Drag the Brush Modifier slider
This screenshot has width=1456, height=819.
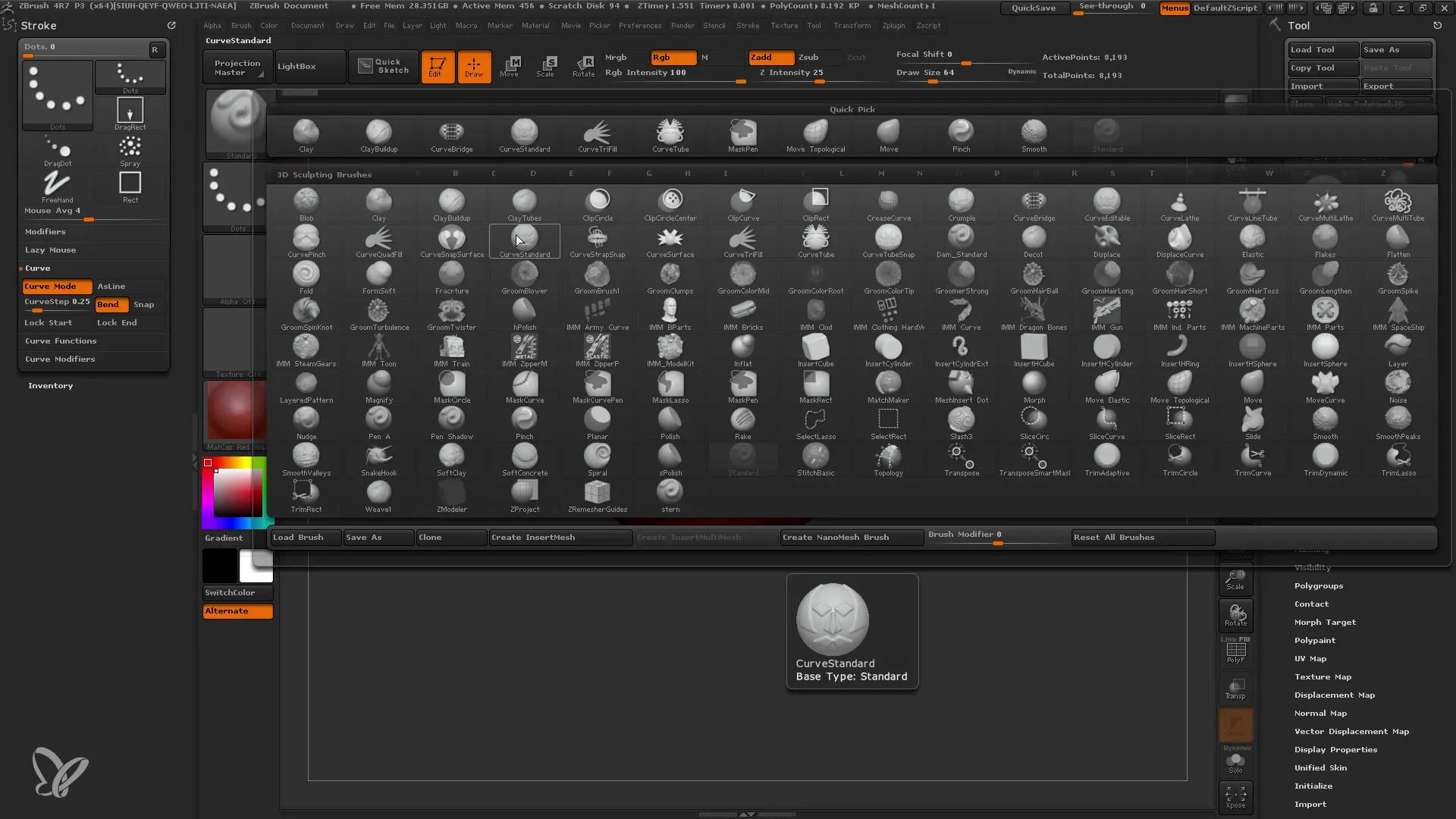click(996, 541)
